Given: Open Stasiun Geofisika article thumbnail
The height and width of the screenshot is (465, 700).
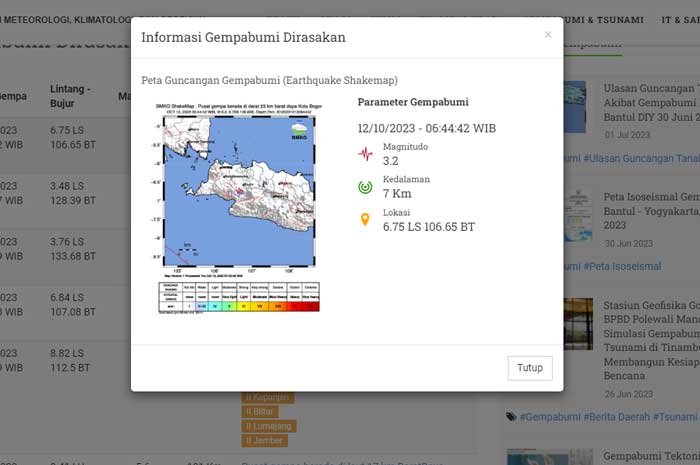Looking at the screenshot, I should (x=577, y=324).
